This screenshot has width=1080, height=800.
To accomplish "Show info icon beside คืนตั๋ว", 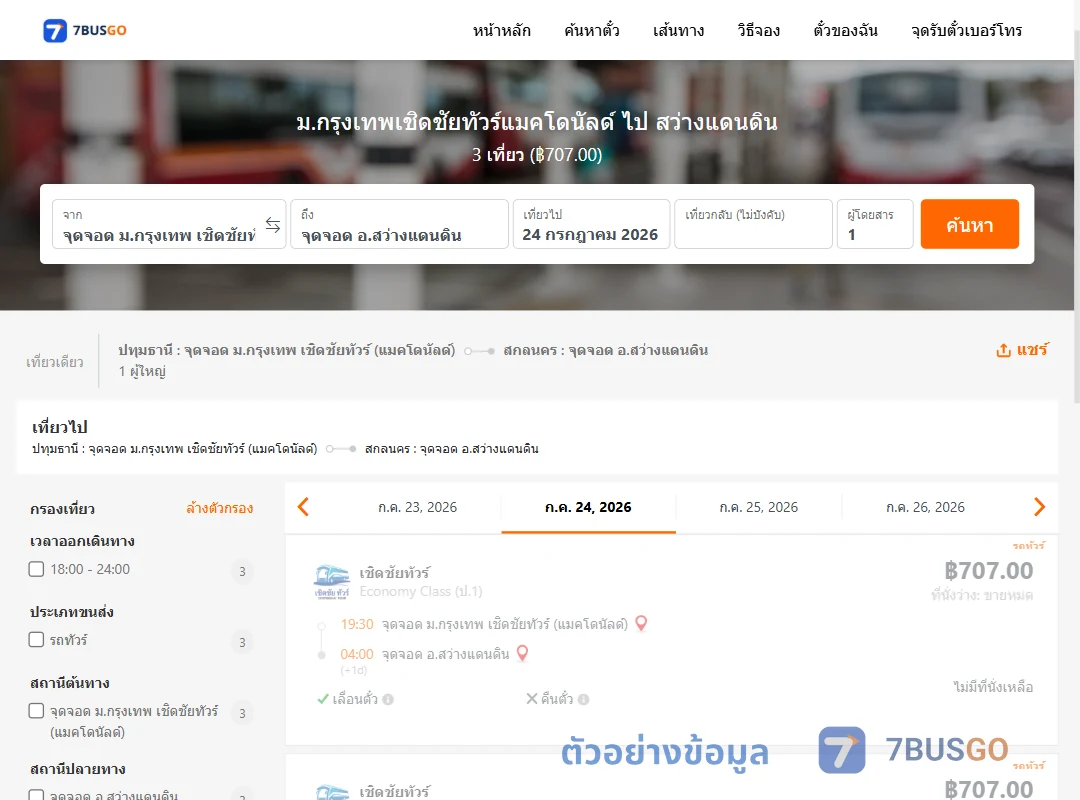I will 583,699.
